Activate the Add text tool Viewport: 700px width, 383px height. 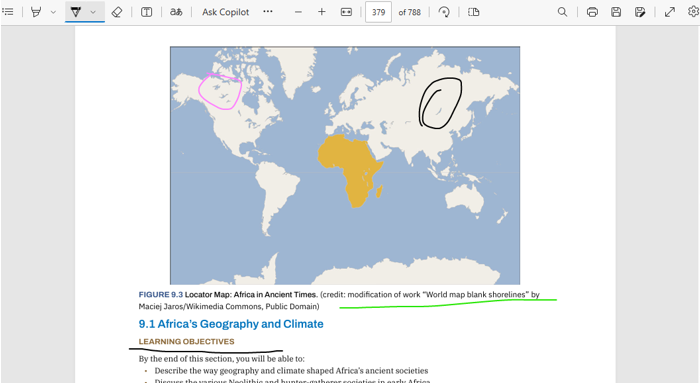click(x=146, y=12)
